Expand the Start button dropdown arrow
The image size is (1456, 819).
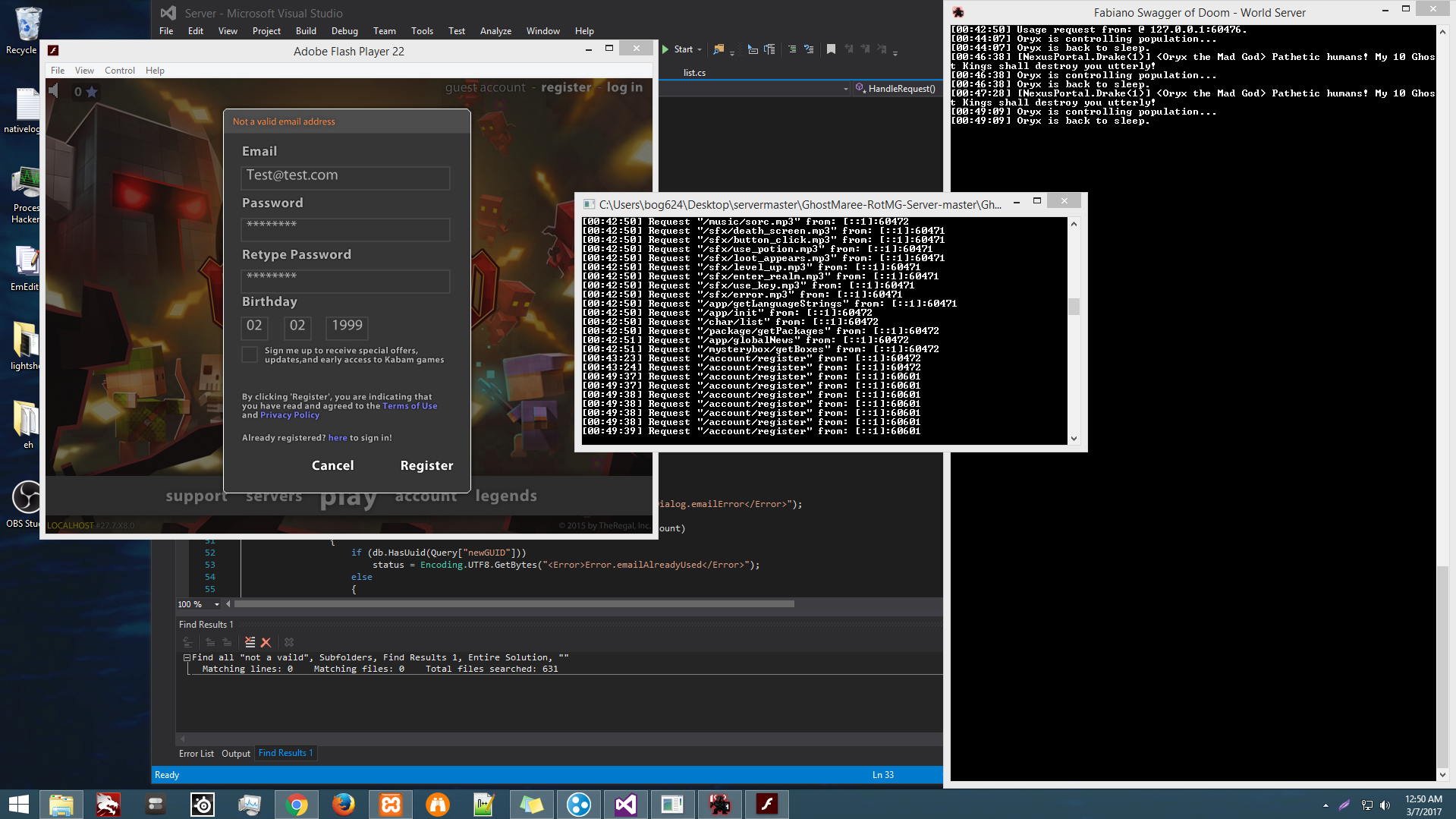coord(700,49)
